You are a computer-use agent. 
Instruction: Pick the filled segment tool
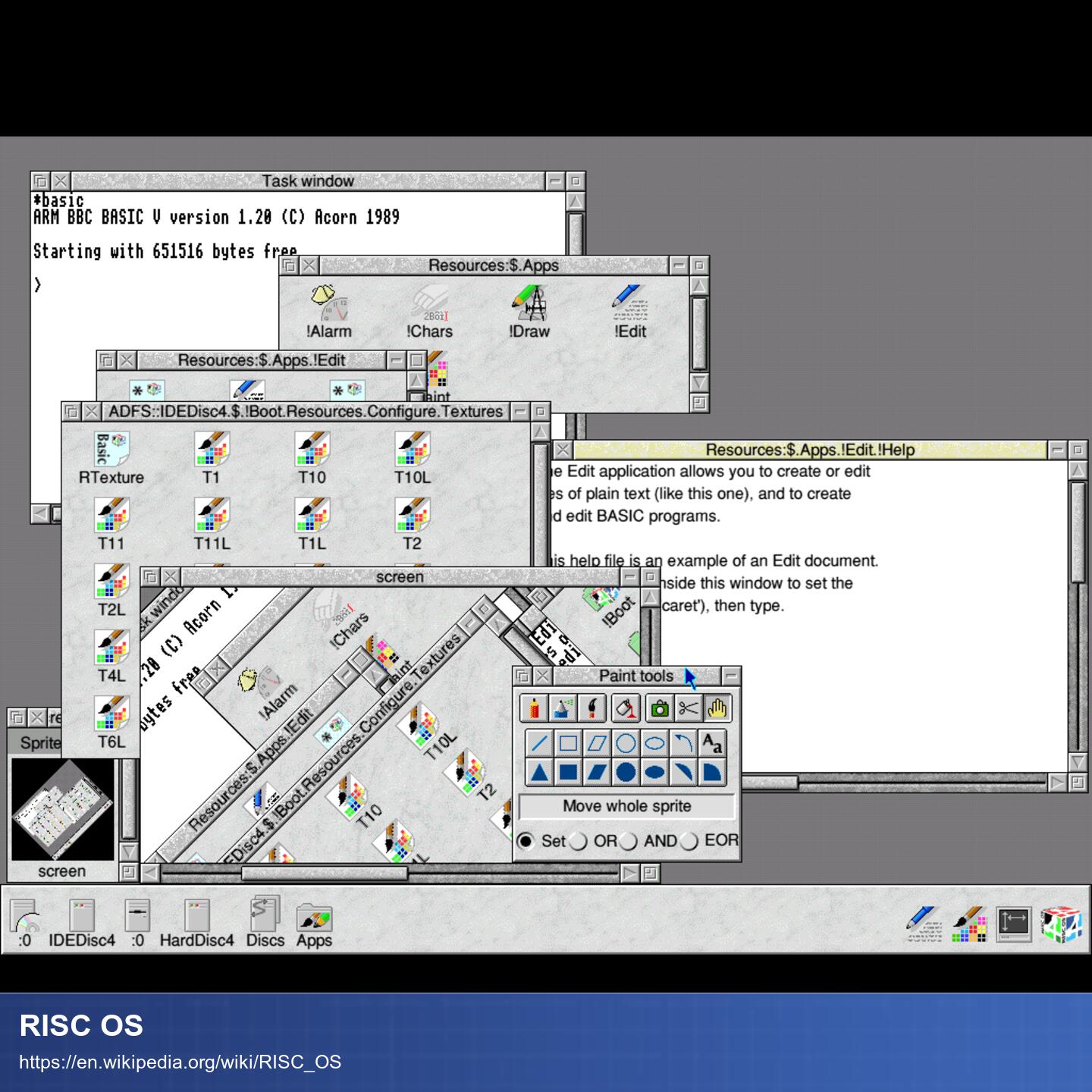pos(683,773)
